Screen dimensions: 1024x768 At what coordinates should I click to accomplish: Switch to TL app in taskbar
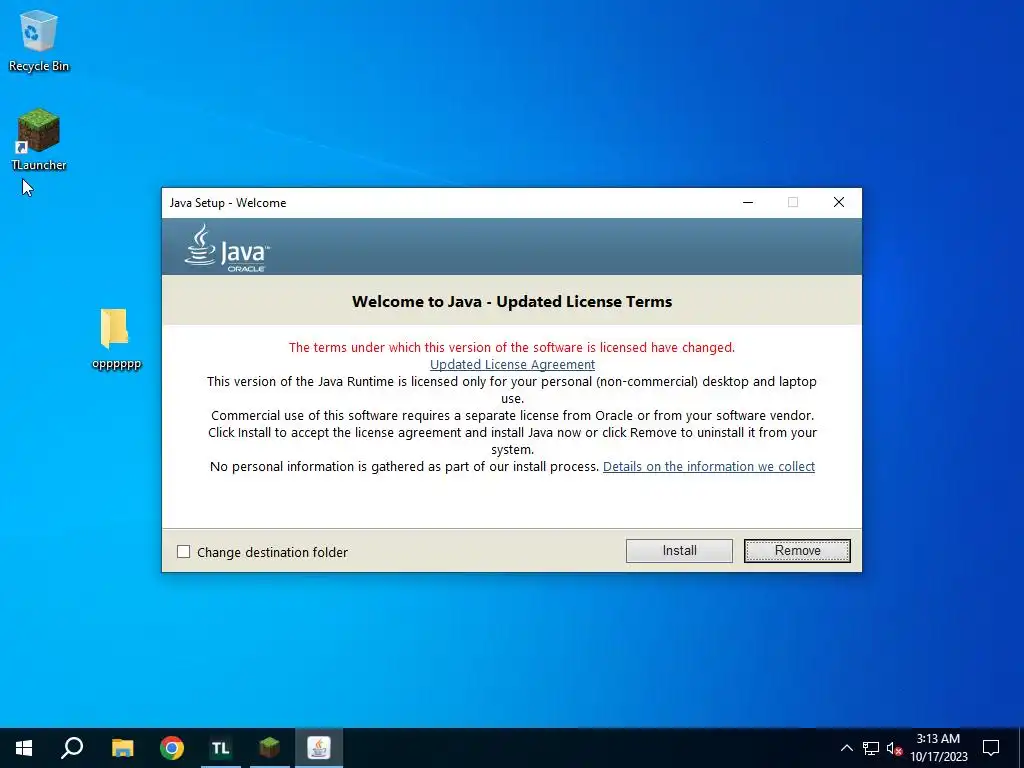click(221, 748)
